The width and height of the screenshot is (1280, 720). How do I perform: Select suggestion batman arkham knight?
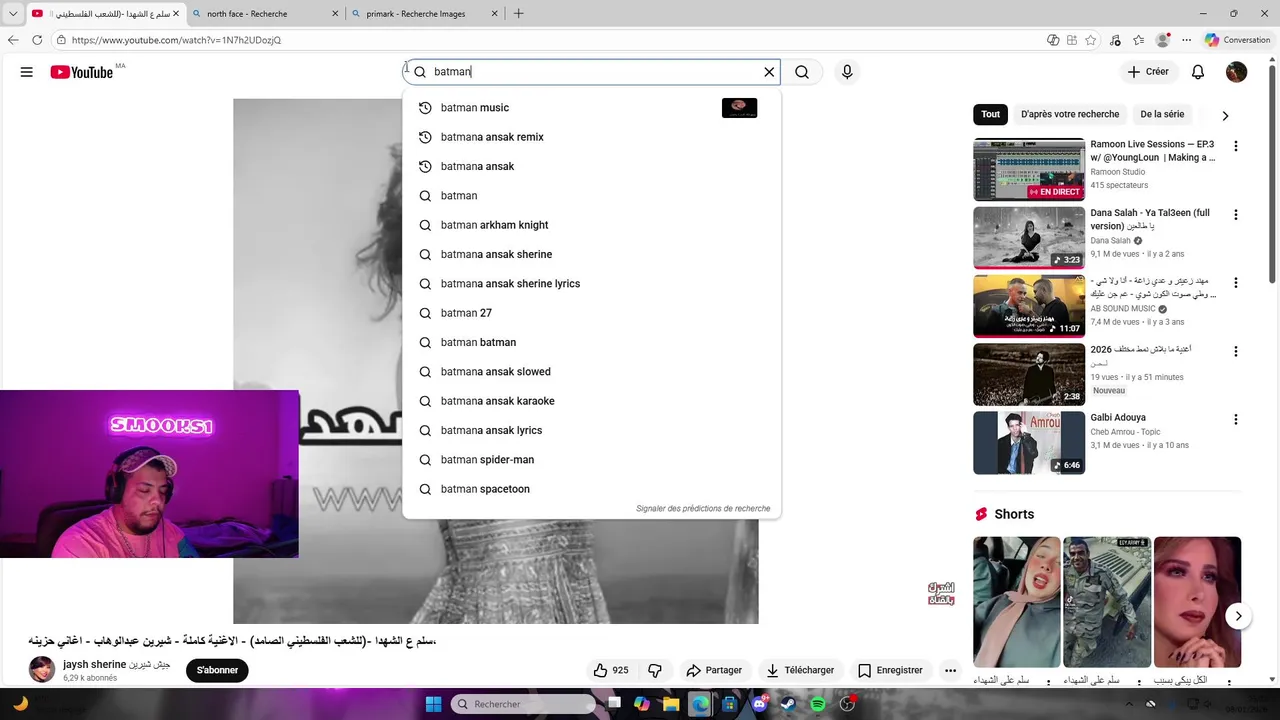(591, 225)
